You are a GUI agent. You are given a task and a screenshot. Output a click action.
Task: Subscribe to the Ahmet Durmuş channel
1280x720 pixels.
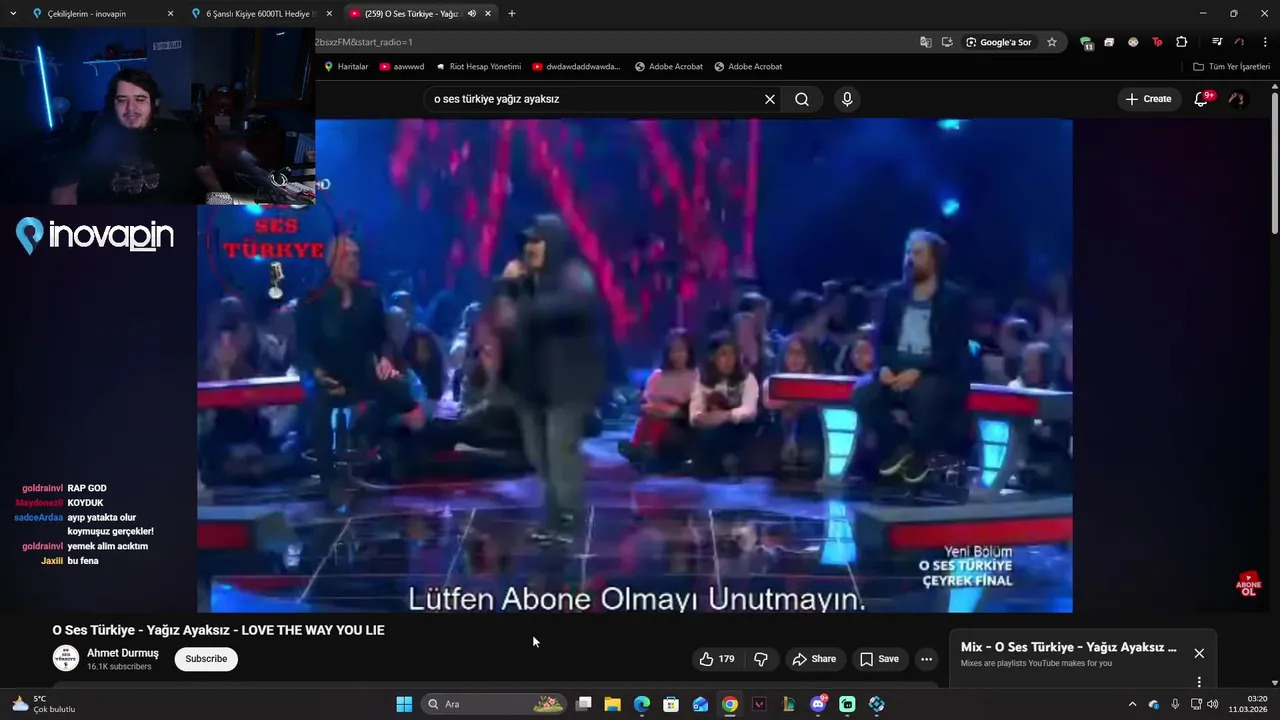coord(206,659)
